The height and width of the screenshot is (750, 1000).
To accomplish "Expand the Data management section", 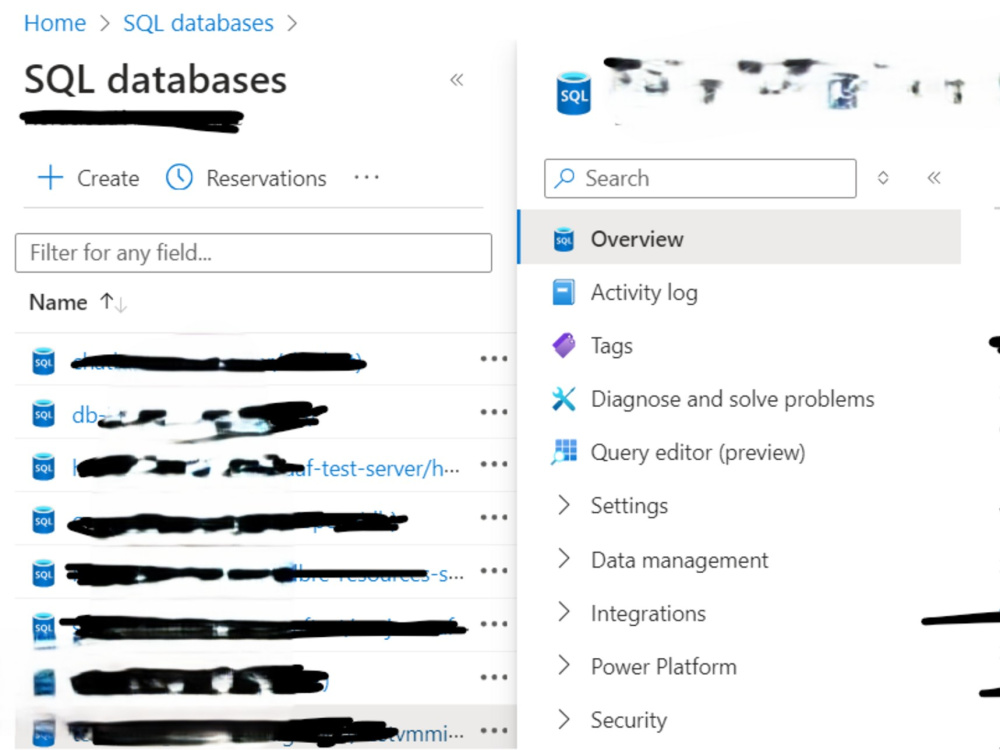I will coord(564,558).
